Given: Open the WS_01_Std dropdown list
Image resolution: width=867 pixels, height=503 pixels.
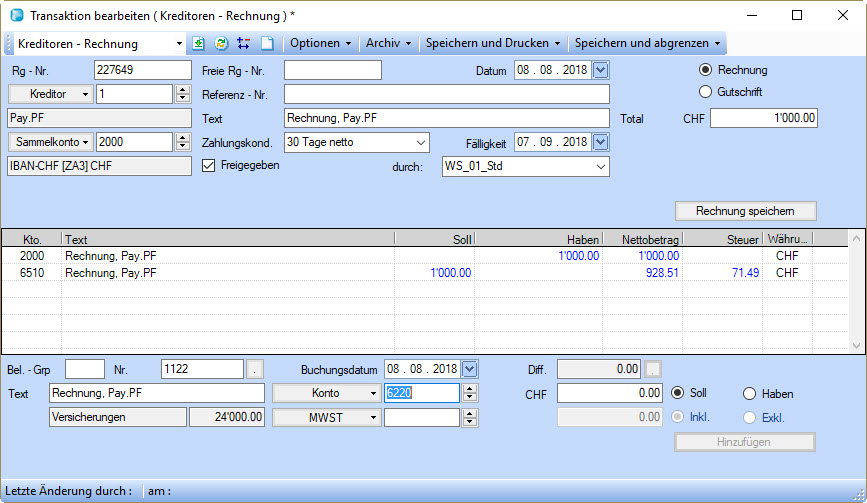Looking at the screenshot, I should [599, 166].
